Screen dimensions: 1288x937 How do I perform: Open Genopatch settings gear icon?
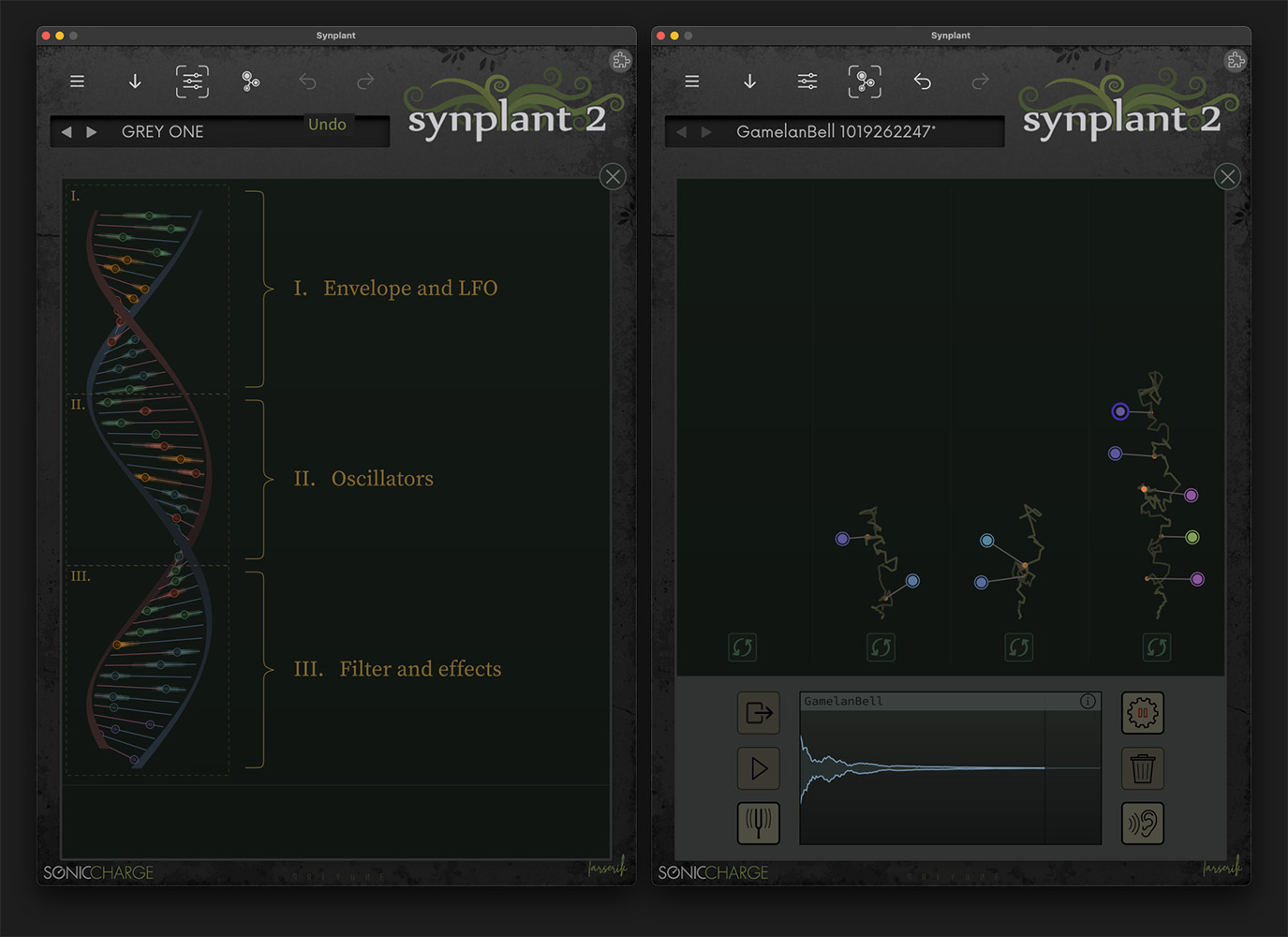(1143, 713)
